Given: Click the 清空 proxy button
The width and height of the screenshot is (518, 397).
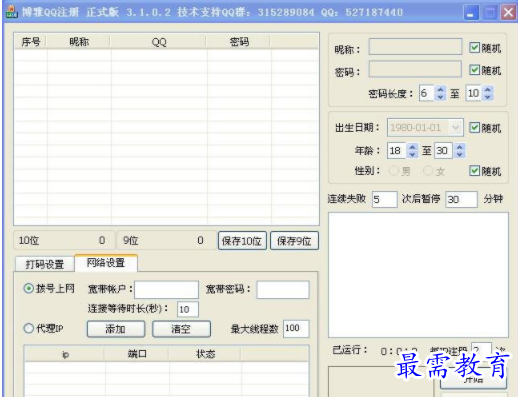Looking at the screenshot, I should click(x=181, y=329).
